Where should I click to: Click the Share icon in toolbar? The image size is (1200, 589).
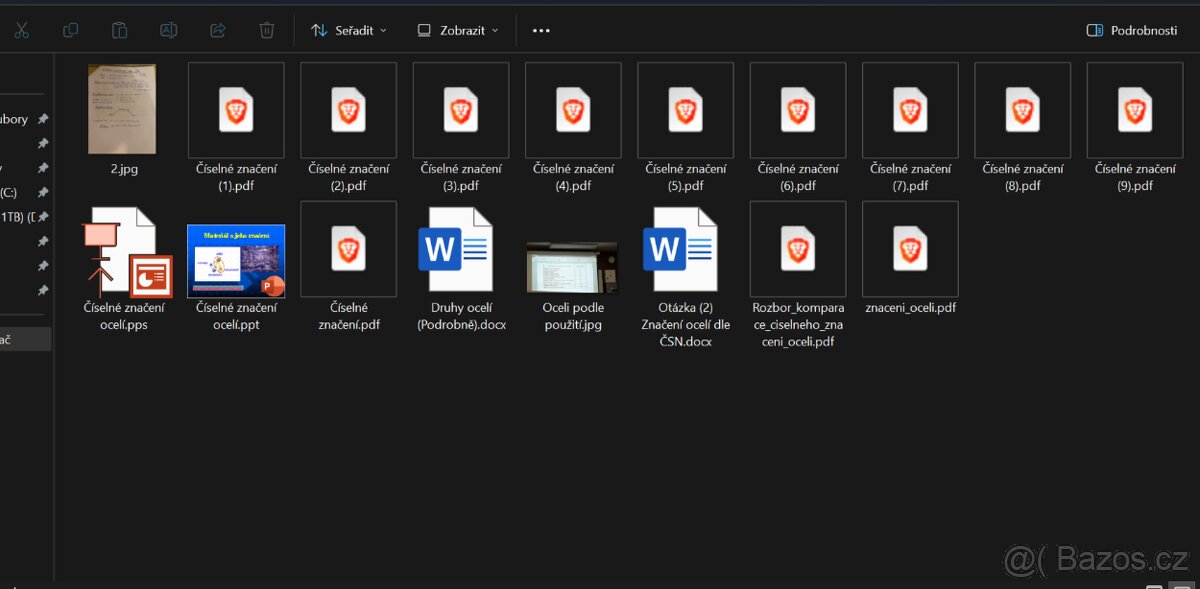tap(217, 30)
